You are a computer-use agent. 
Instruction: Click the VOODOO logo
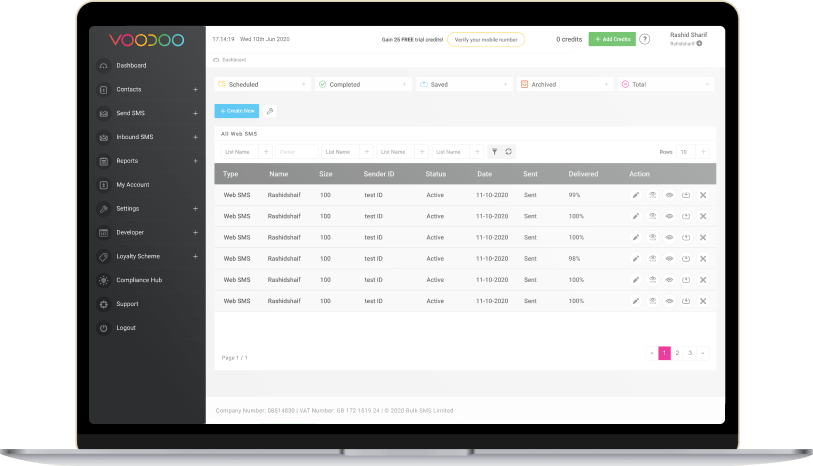point(147,40)
